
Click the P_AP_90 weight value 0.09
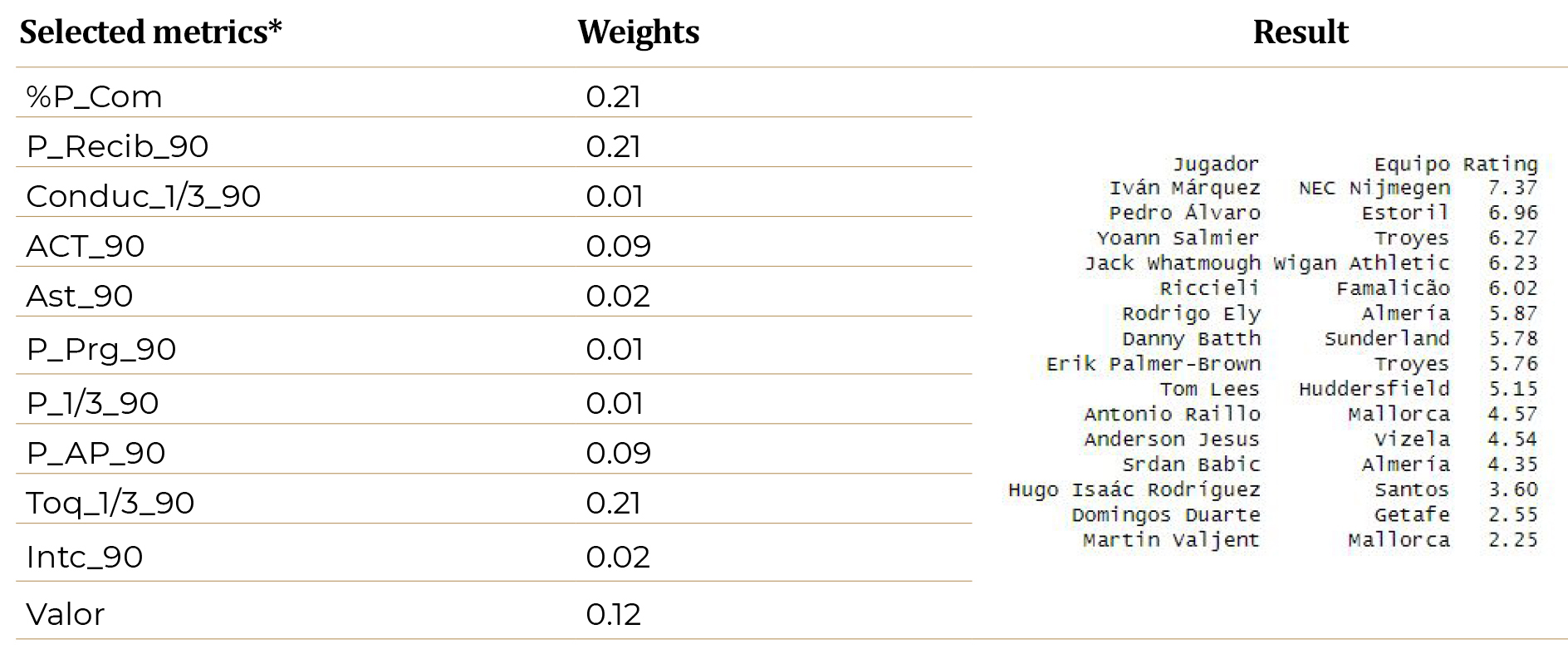618,453
